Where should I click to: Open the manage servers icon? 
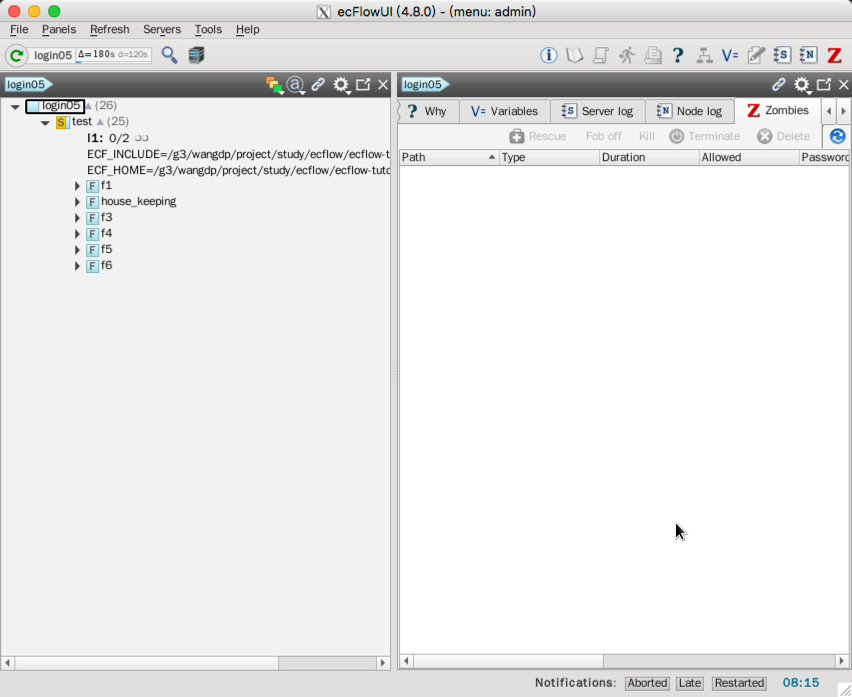pos(196,55)
